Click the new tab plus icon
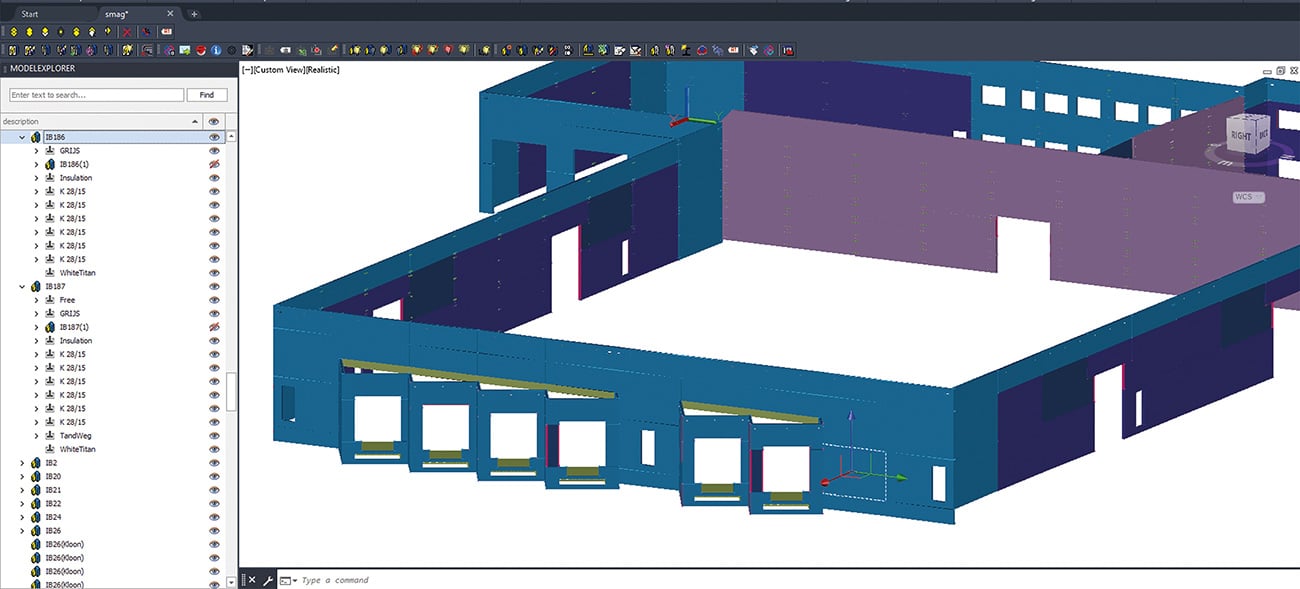Image resolution: width=1300 pixels, height=589 pixels. coord(194,14)
